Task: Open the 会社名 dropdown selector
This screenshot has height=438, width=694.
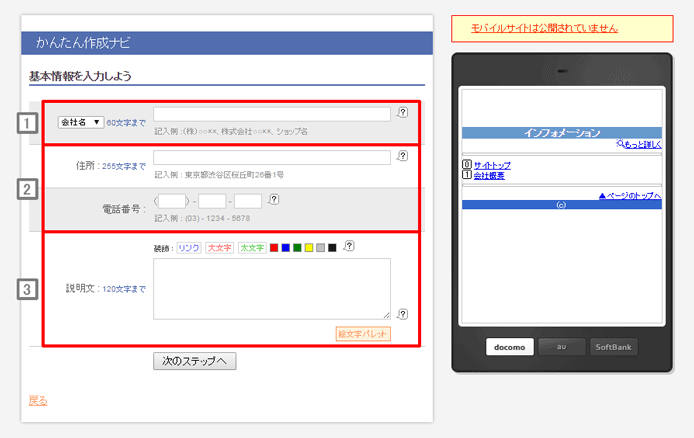Action: (x=80, y=122)
